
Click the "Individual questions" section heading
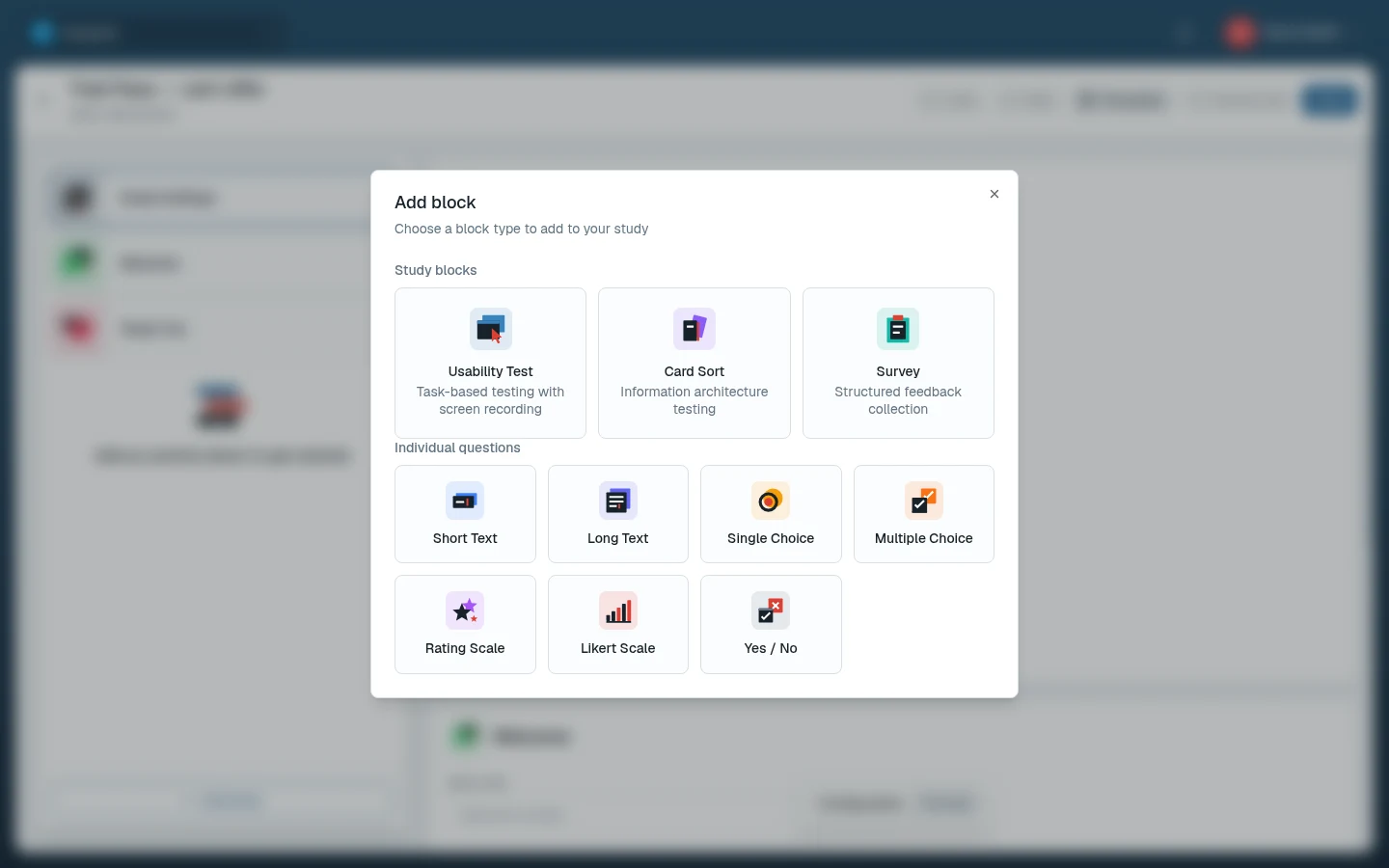tap(457, 448)
